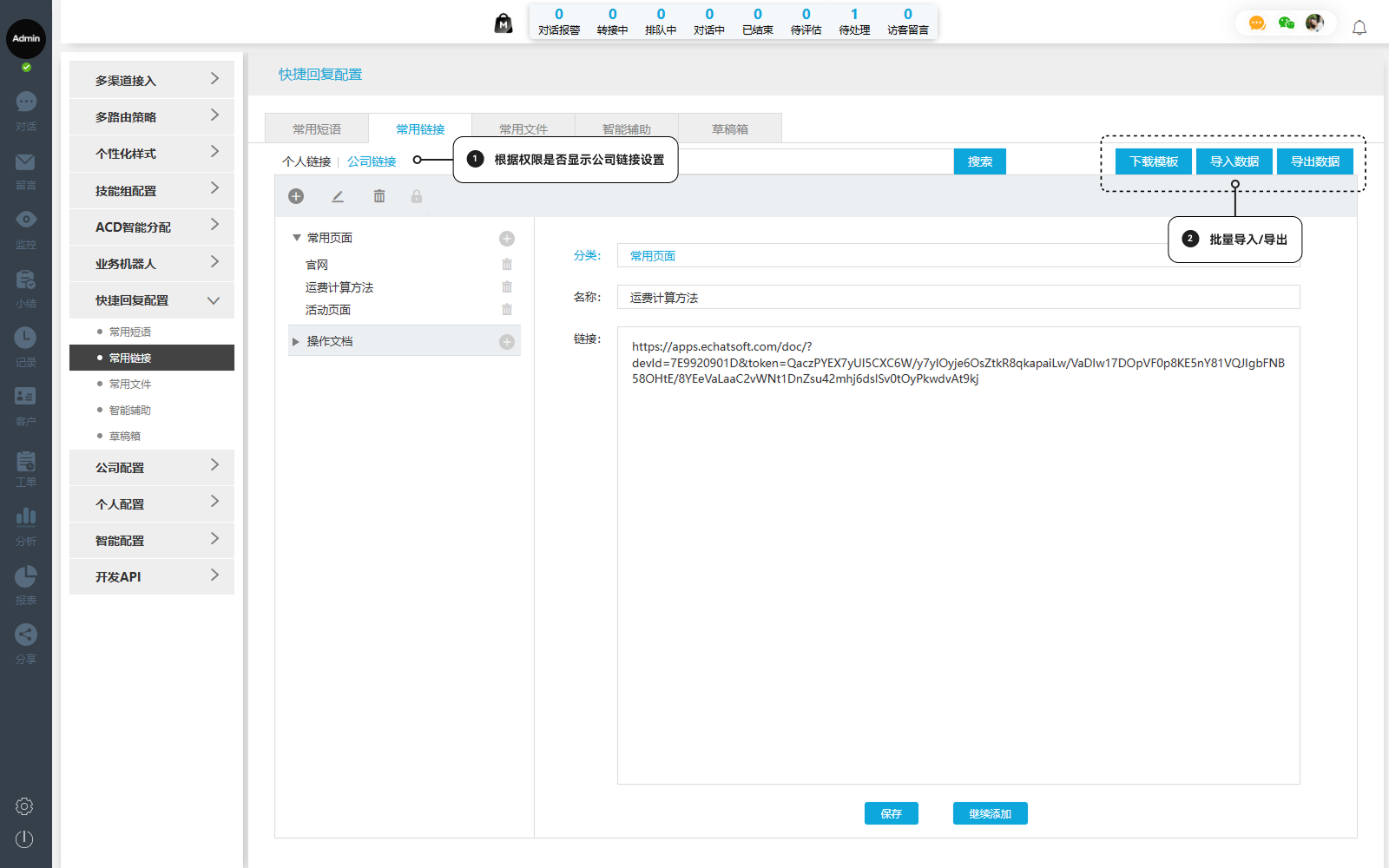
Task: Select the 个人链接 view
Action: point(306,161)
